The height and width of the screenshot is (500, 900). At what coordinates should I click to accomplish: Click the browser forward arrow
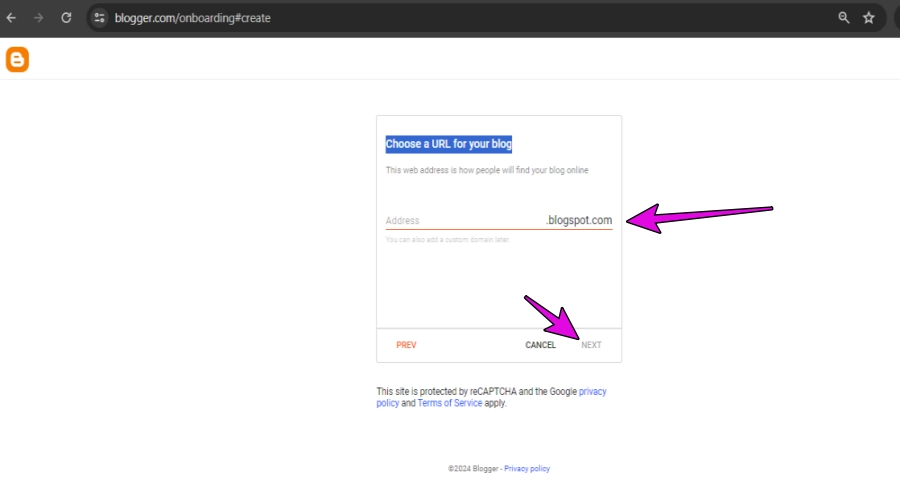tap(38, 18)
